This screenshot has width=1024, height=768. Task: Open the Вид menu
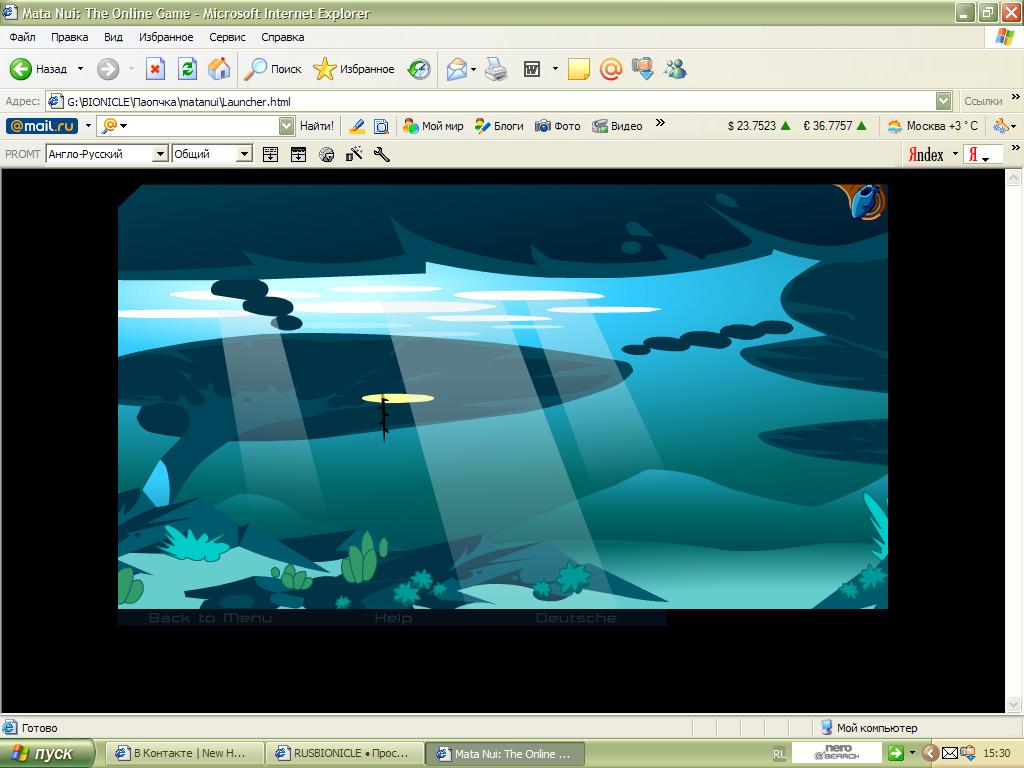pos(113,37)
